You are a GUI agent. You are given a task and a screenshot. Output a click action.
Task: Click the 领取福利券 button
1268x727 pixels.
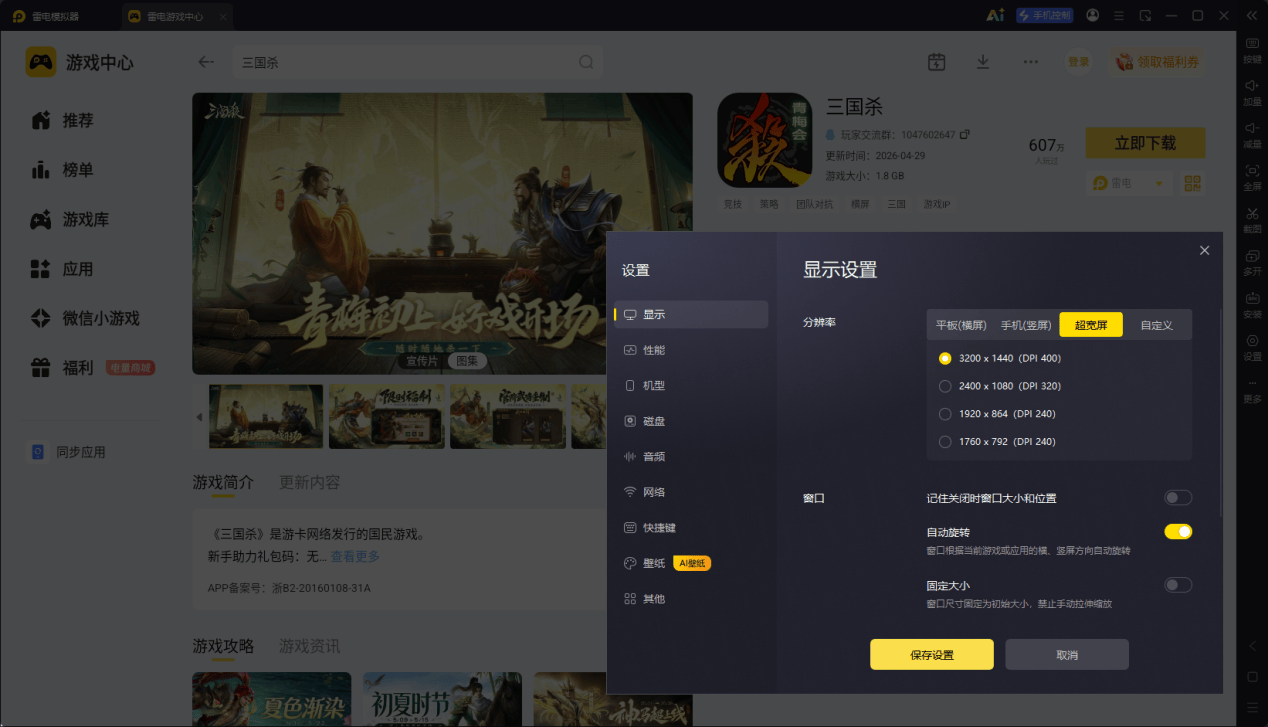[1156, 62]
